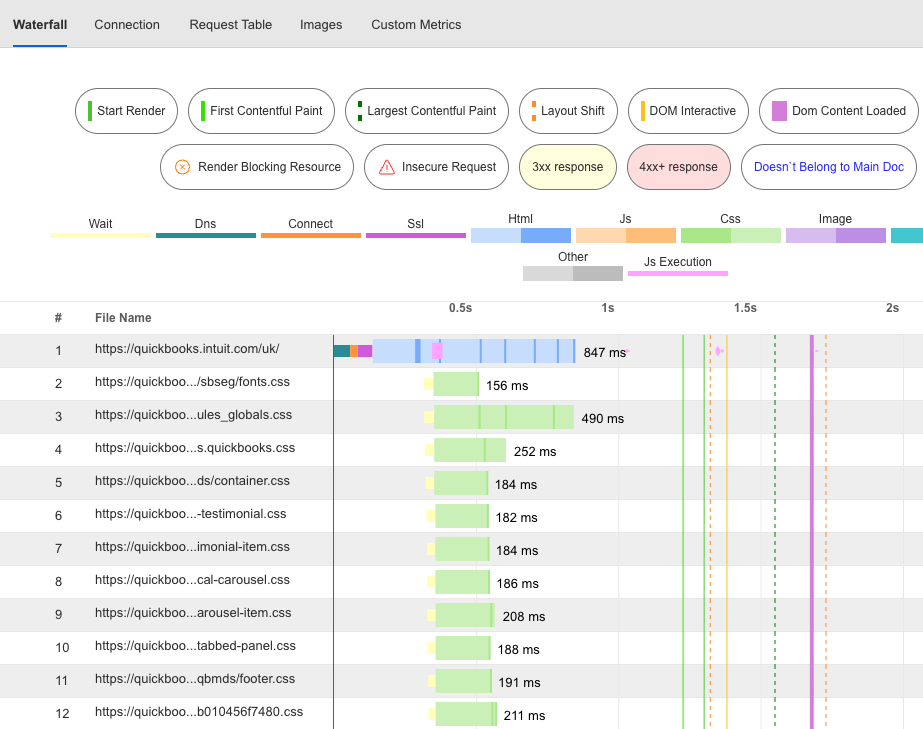The height and width of the screenshot is (729, 923).
Task: Click the yellow DOM Interactive marker icon
Action: [x=643, y=111]
